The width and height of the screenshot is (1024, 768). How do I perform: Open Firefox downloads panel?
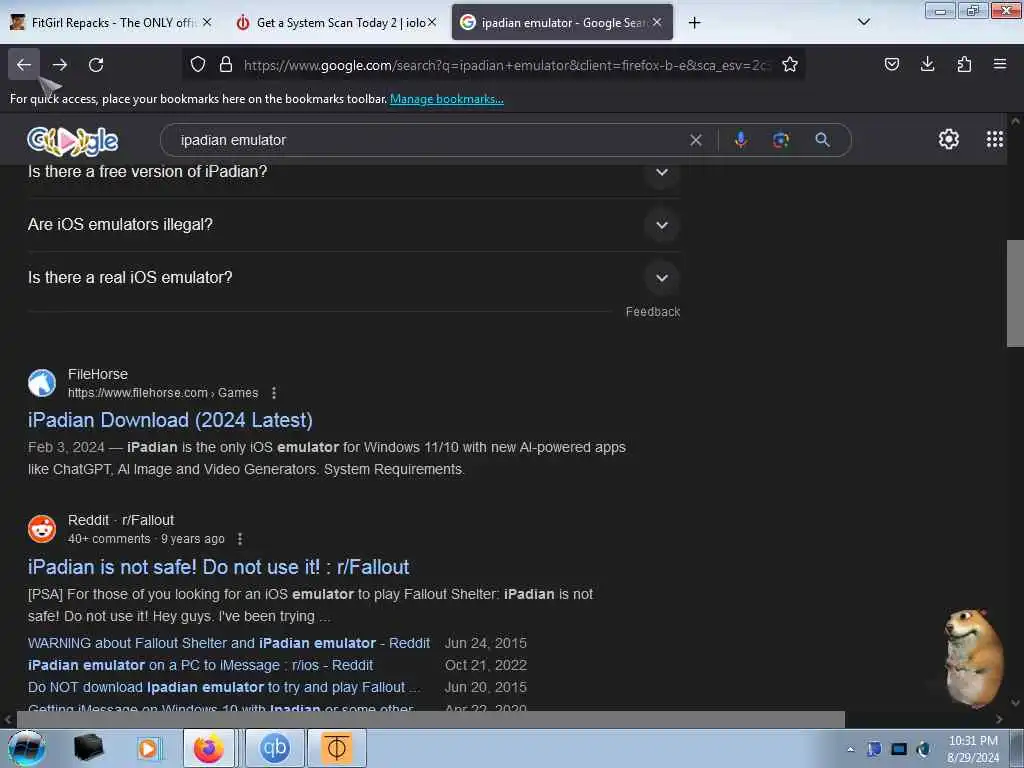tap(927, 64)
